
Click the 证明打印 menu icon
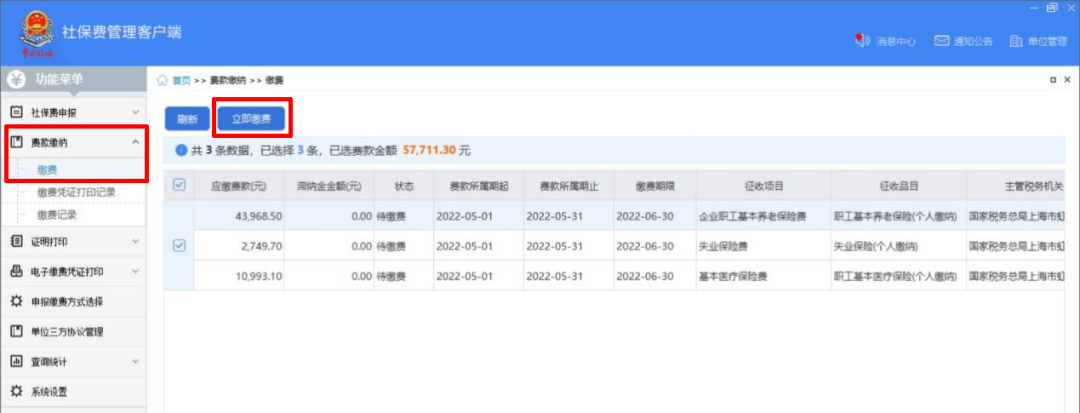[x=17, y=241]
